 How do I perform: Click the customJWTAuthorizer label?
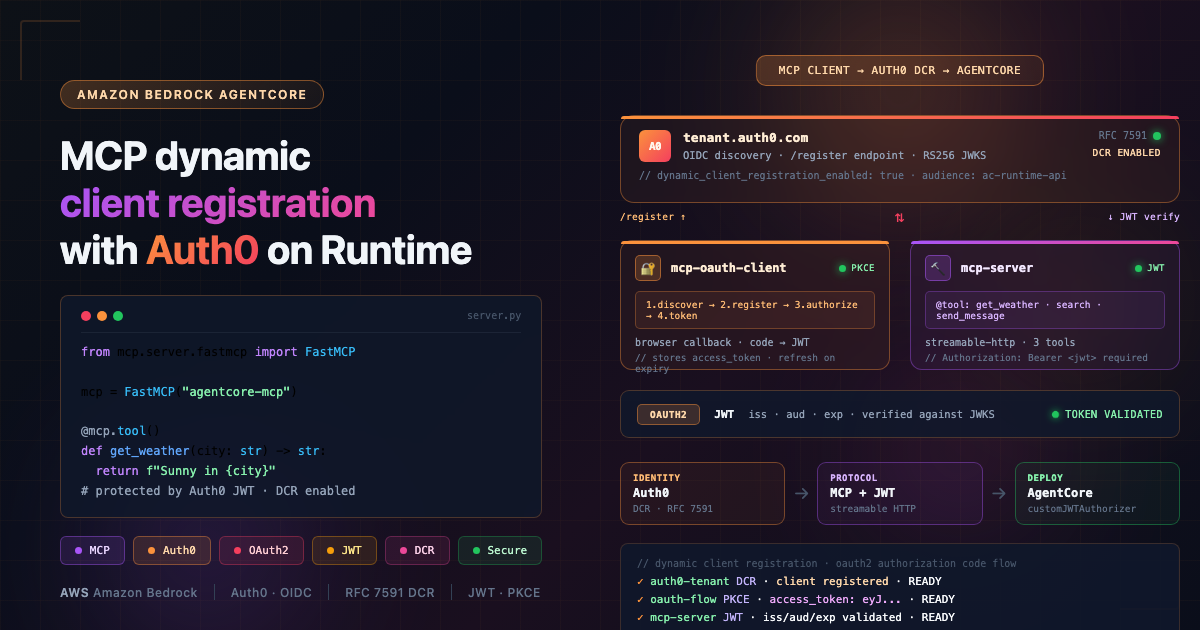coord(1082,509)
